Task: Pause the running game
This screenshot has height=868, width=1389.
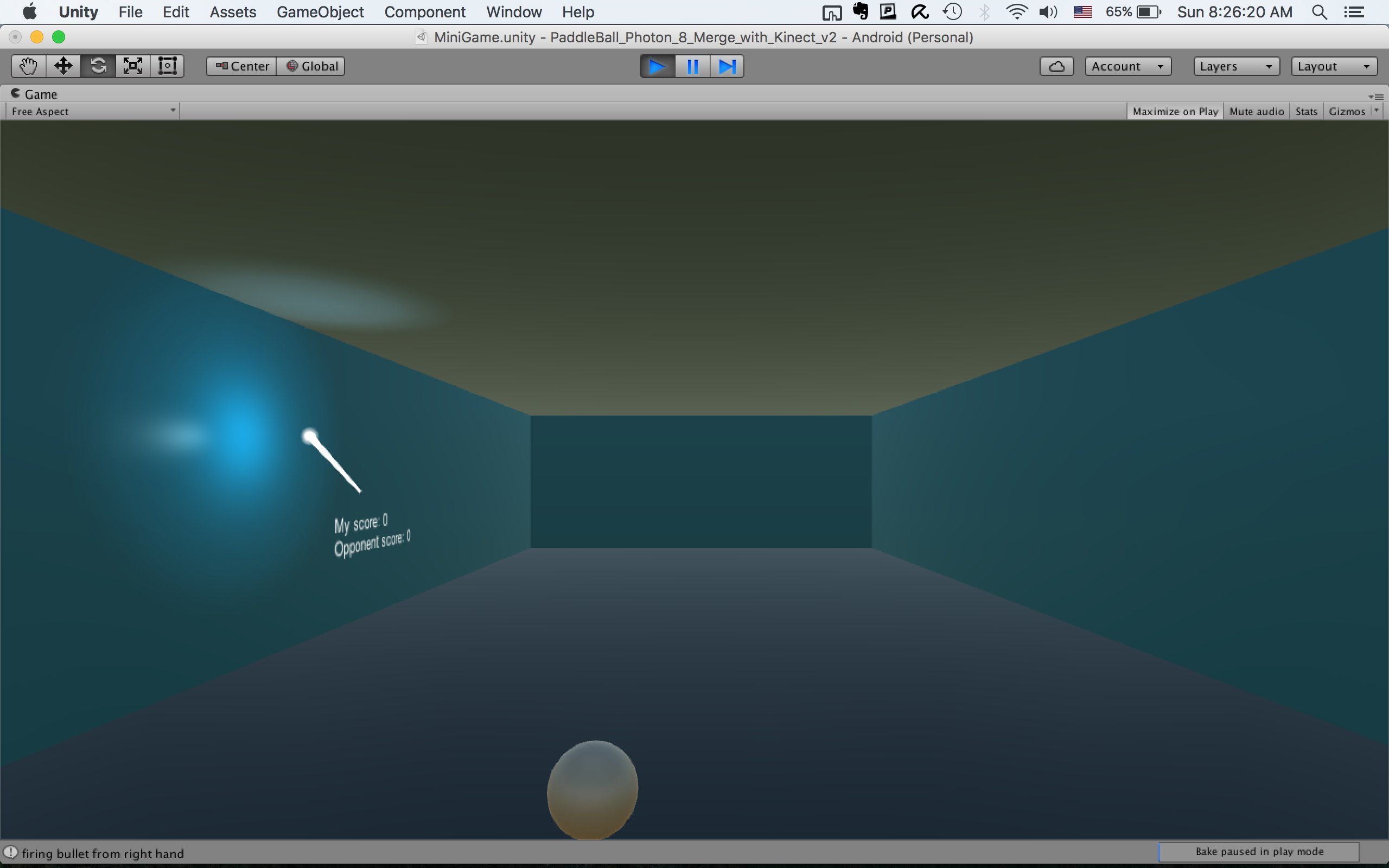Action: (x=692, y=67)
